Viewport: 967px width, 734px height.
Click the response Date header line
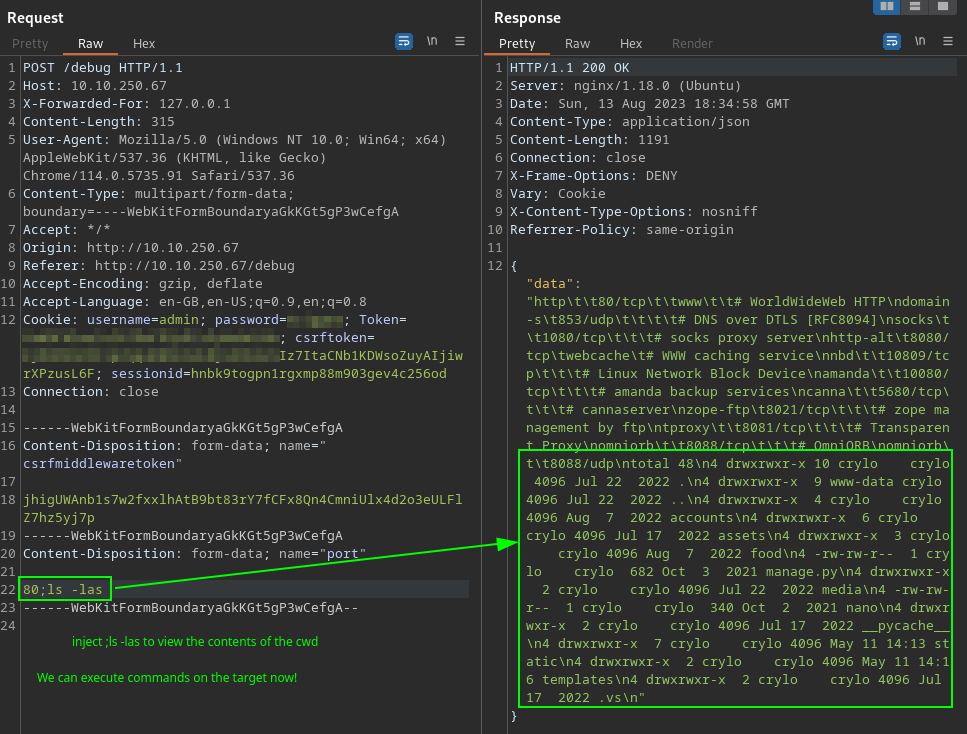tap(649, 104)
